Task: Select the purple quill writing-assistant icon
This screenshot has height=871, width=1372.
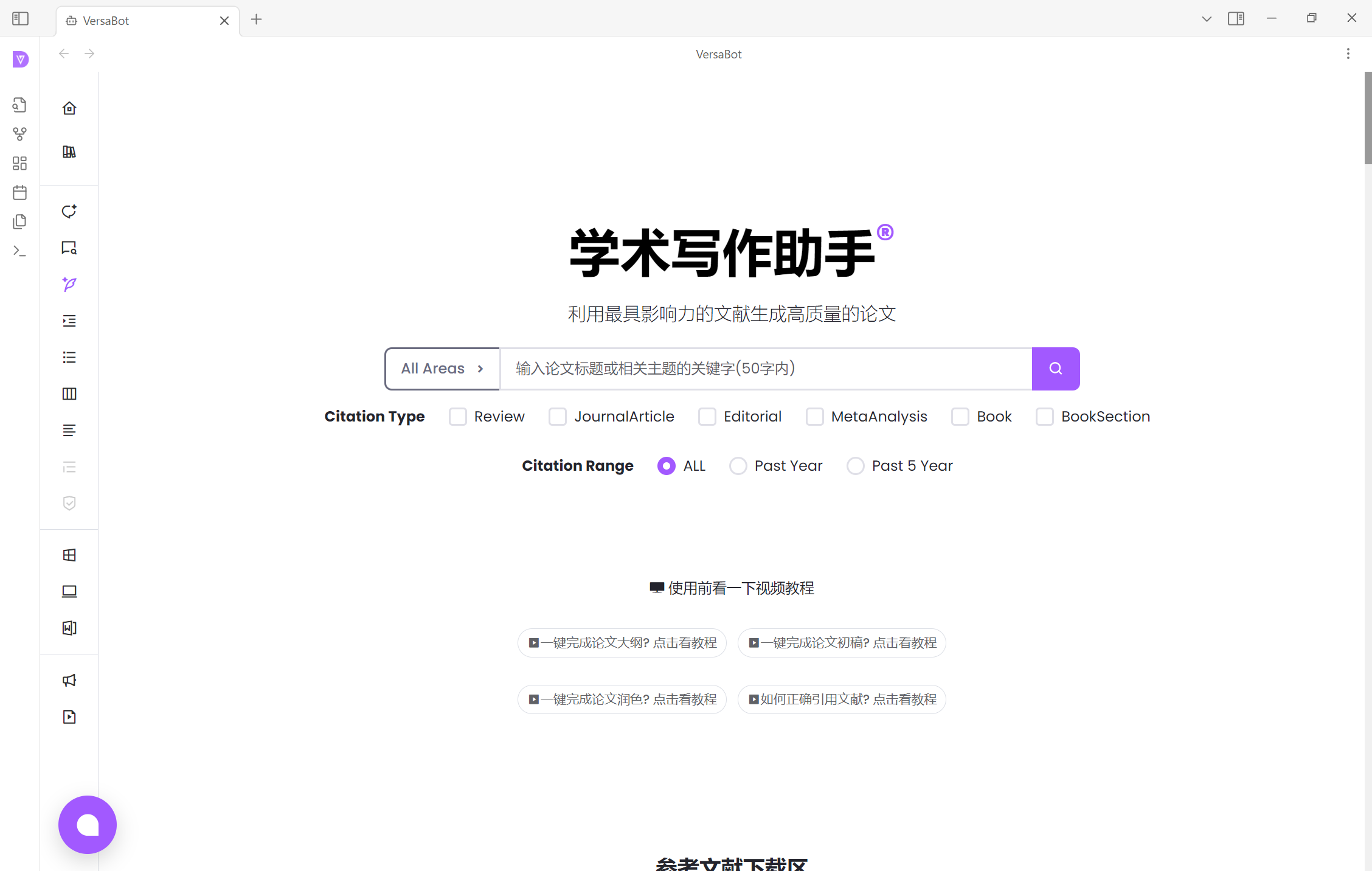Action: (x=69, y=284)
